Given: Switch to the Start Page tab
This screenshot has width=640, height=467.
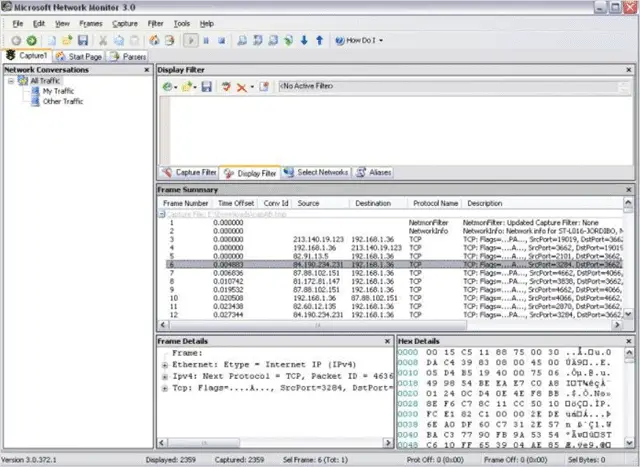Looking at the screenshot, I should (79, 56).
